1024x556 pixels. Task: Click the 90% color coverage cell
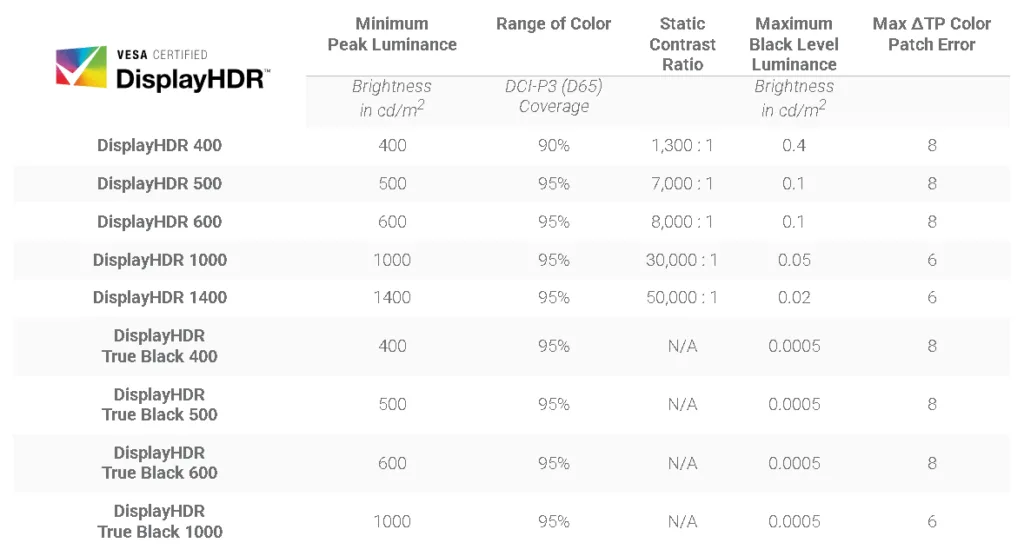(x=553, y=145)
